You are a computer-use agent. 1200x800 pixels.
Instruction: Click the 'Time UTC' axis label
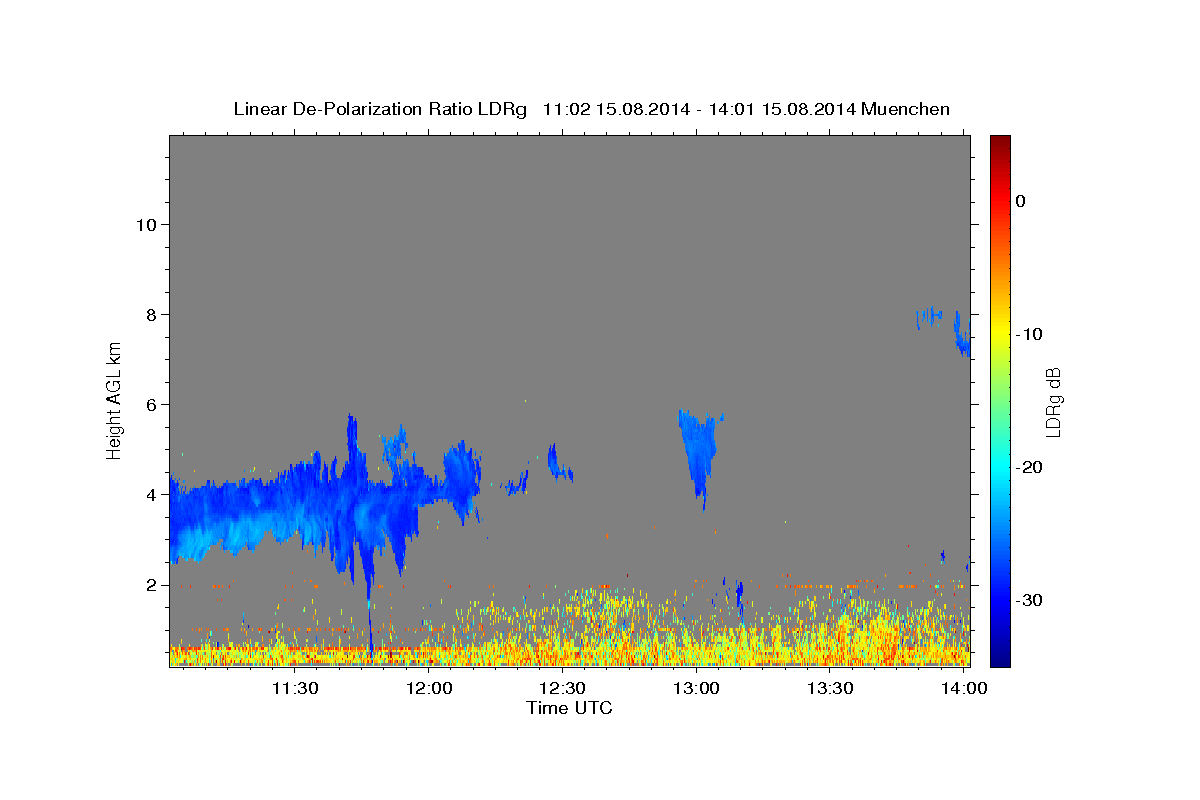[x=569, y=708]
